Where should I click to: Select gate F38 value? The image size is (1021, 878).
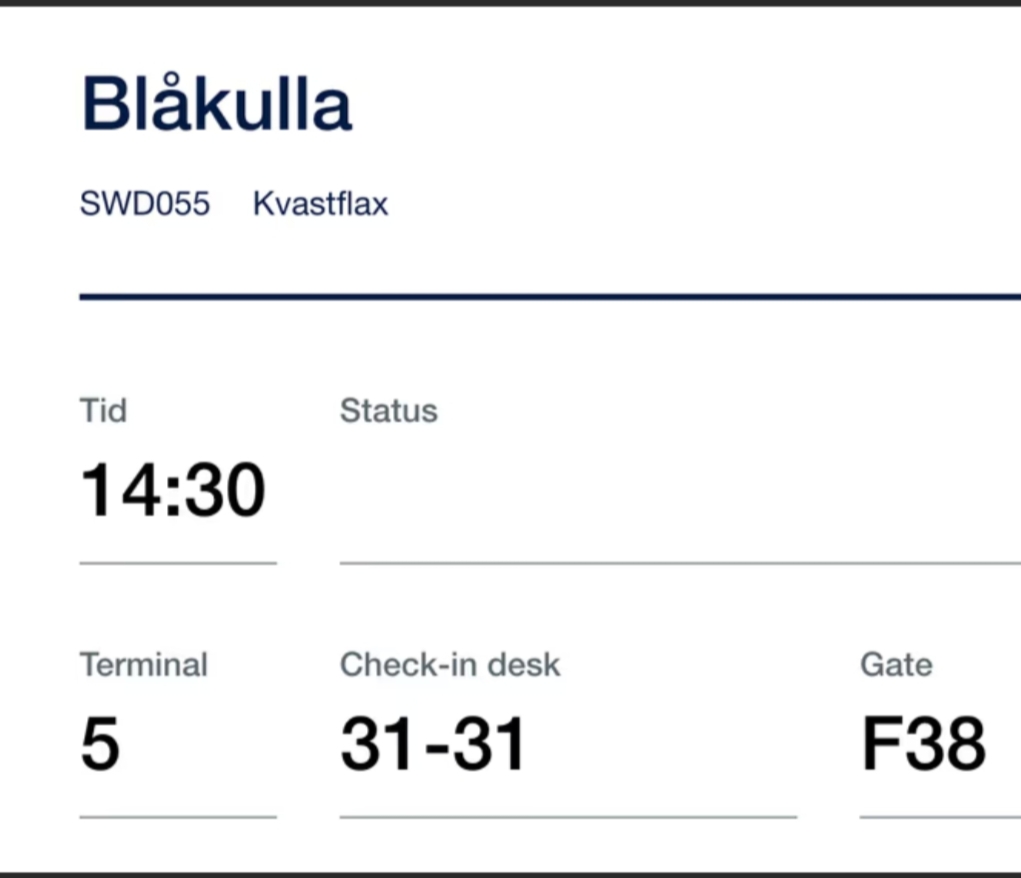coord(923,744)
